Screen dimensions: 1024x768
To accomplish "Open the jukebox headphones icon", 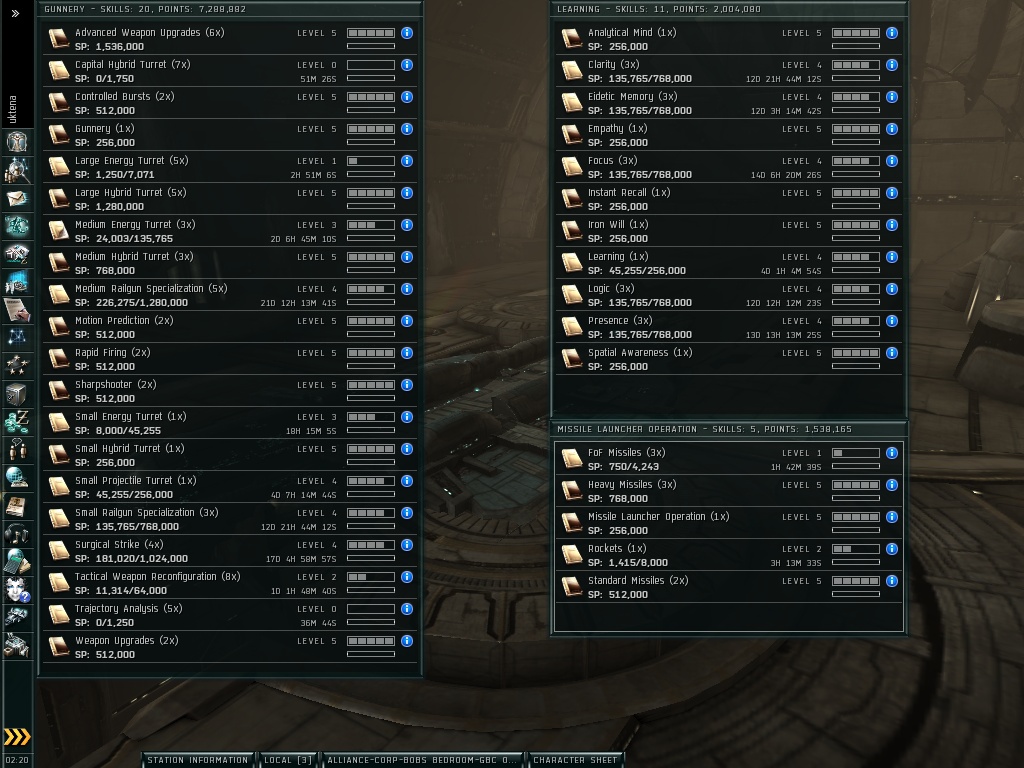I will tap(16, 534).
